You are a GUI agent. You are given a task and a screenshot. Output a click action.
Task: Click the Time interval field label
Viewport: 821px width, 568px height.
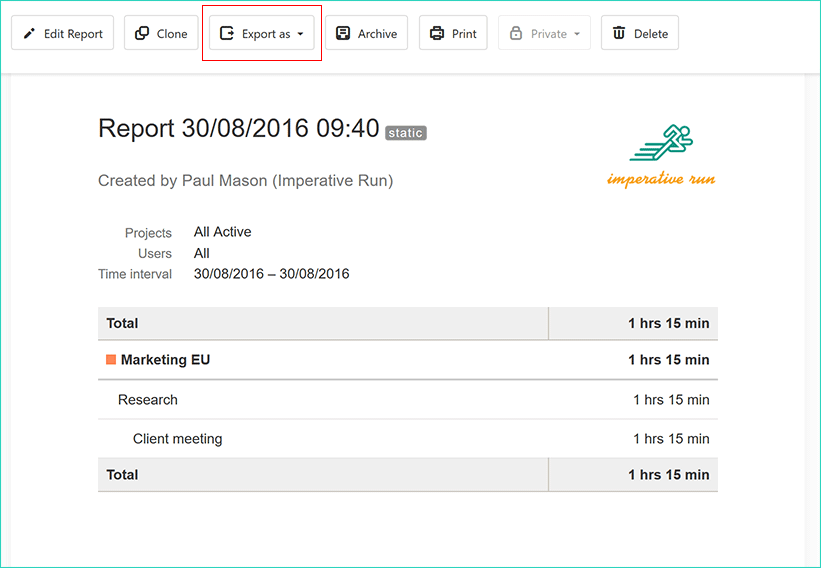pyautogui.click(x=135, y=274)
